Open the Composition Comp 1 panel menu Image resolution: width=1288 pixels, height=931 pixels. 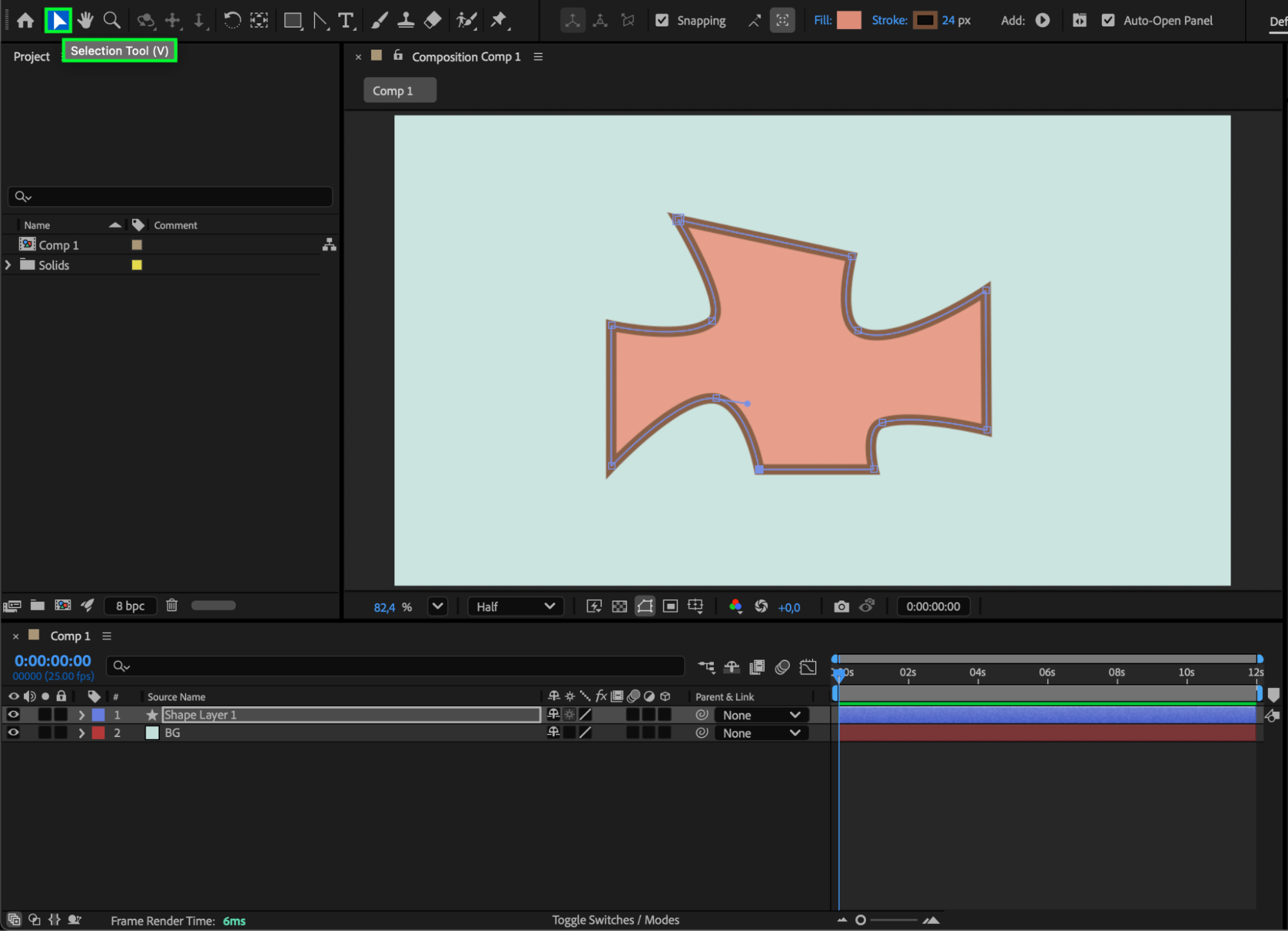(538, 57)
